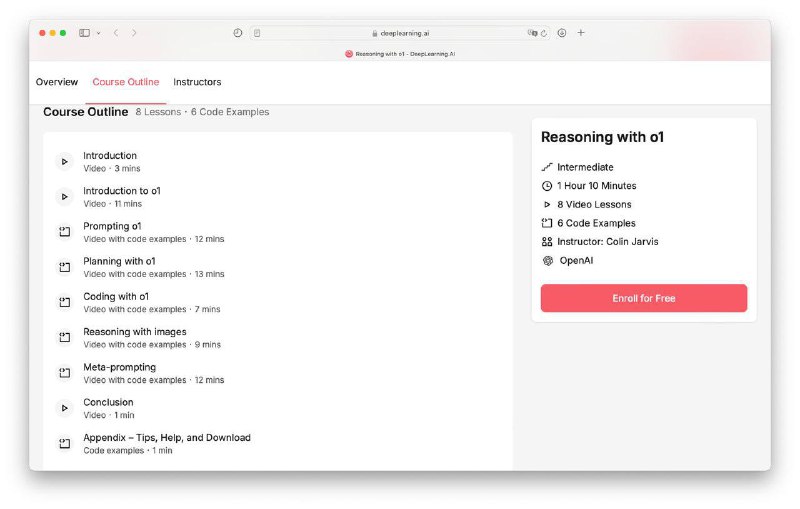Click the Video with code examples · 13 mins label

(x=154, y=274)
